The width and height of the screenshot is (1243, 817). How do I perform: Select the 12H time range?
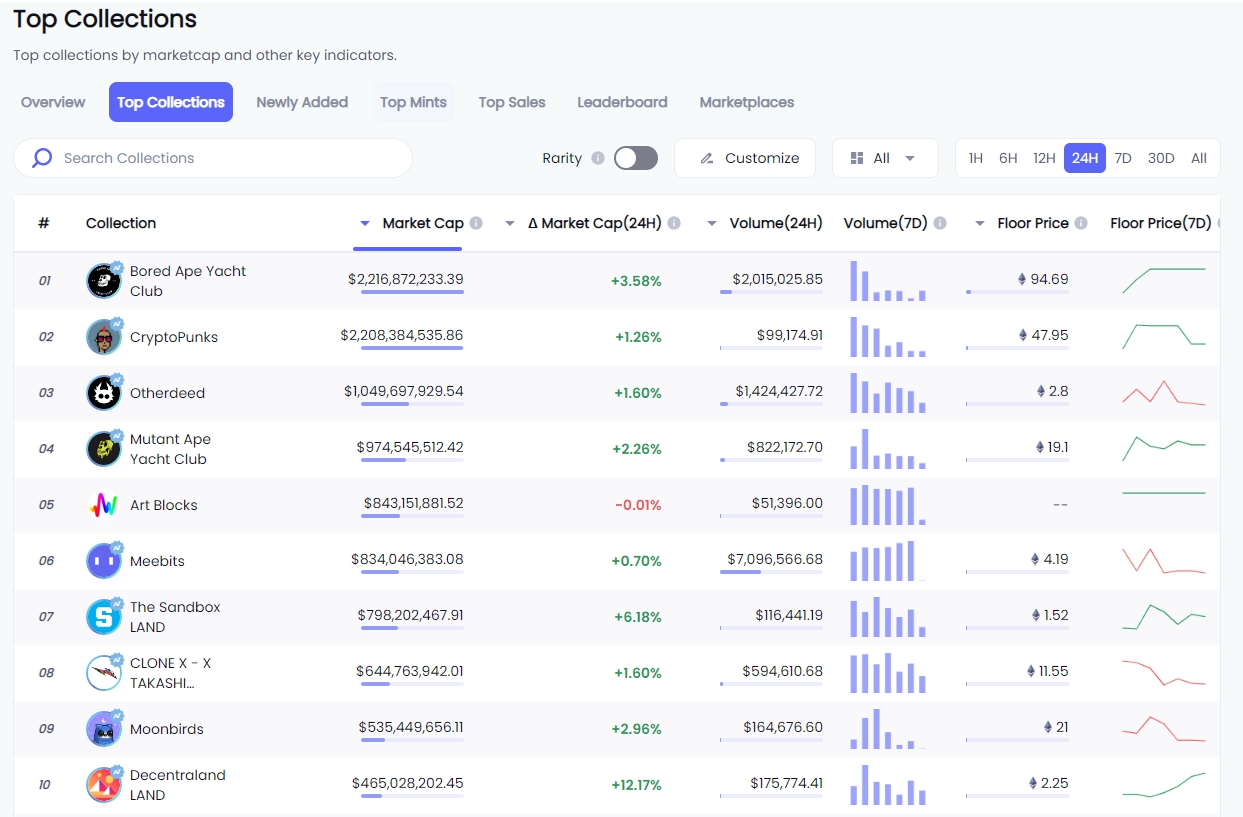[x=1044, y=158]
